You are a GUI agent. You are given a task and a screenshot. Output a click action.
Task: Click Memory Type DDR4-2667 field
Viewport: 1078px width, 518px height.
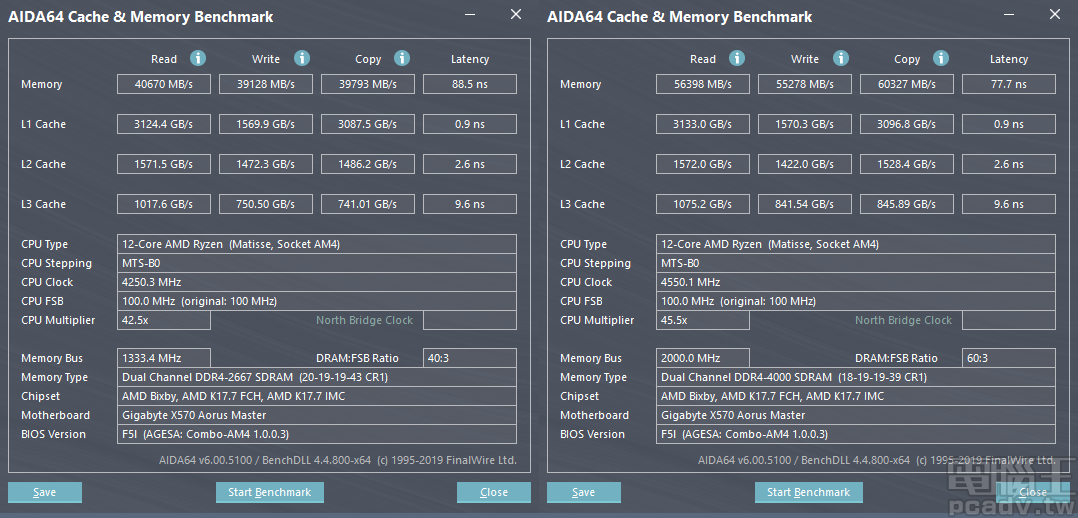[317, 377]
